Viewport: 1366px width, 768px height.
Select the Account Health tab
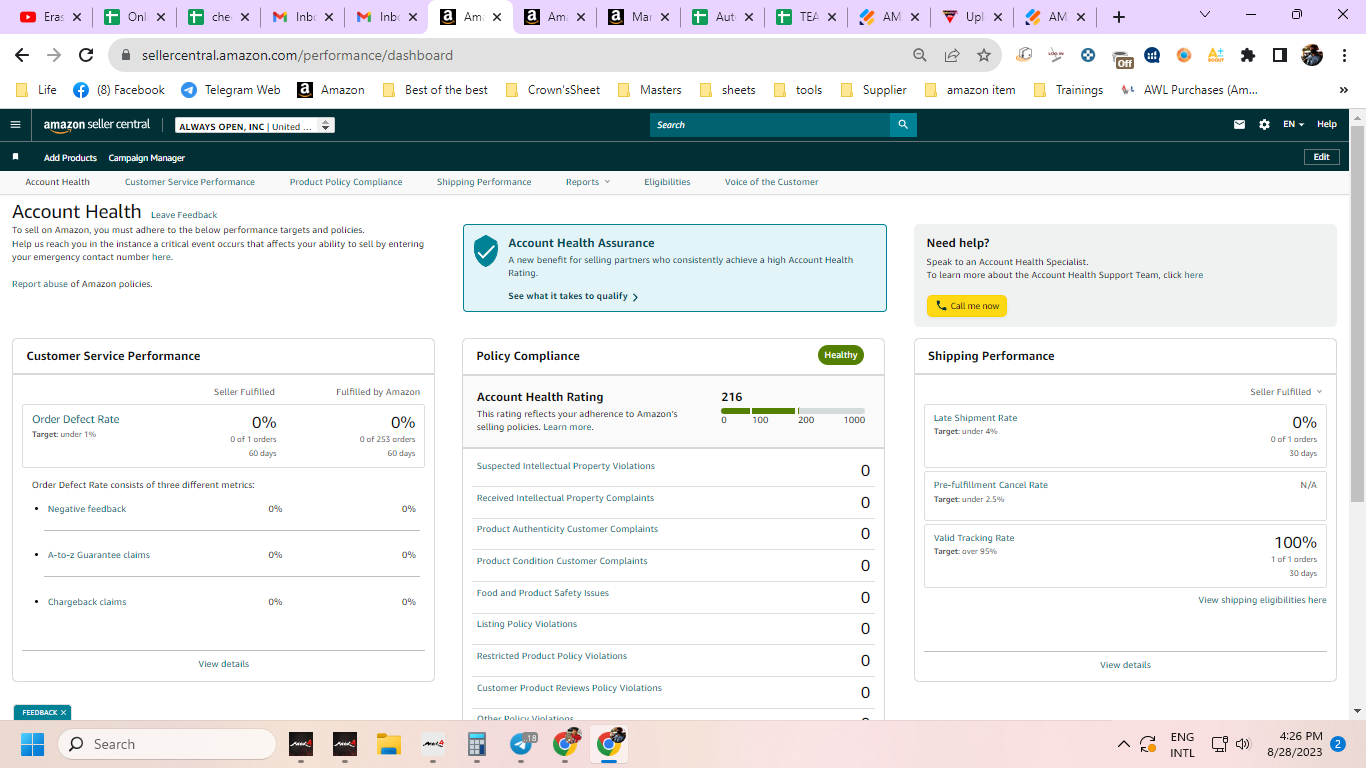58,182
